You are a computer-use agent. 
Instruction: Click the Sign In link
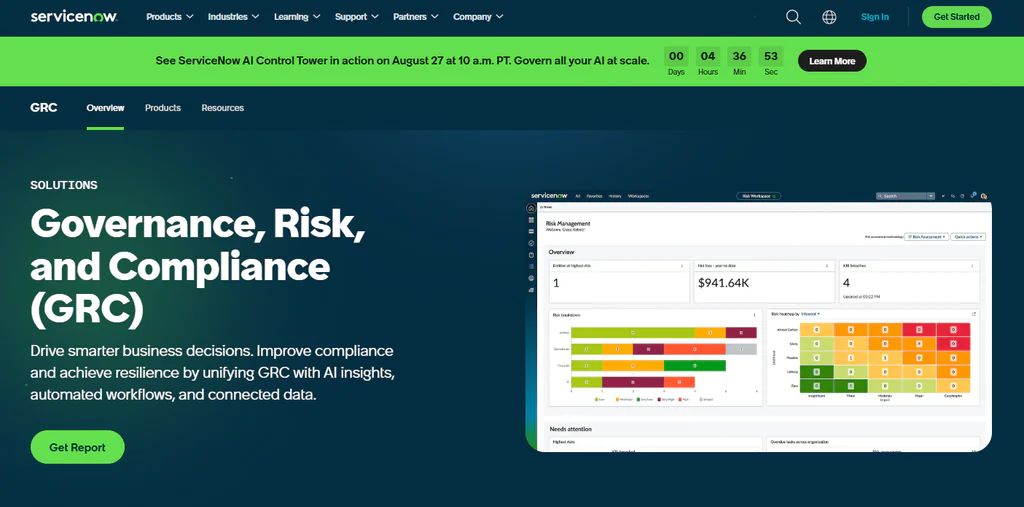coord(874,17)
